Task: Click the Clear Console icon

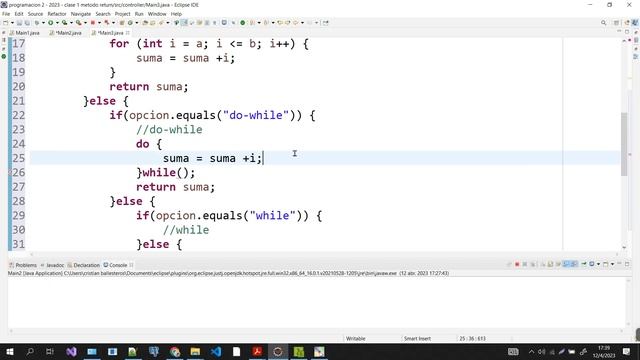Action: coord(544,264)
